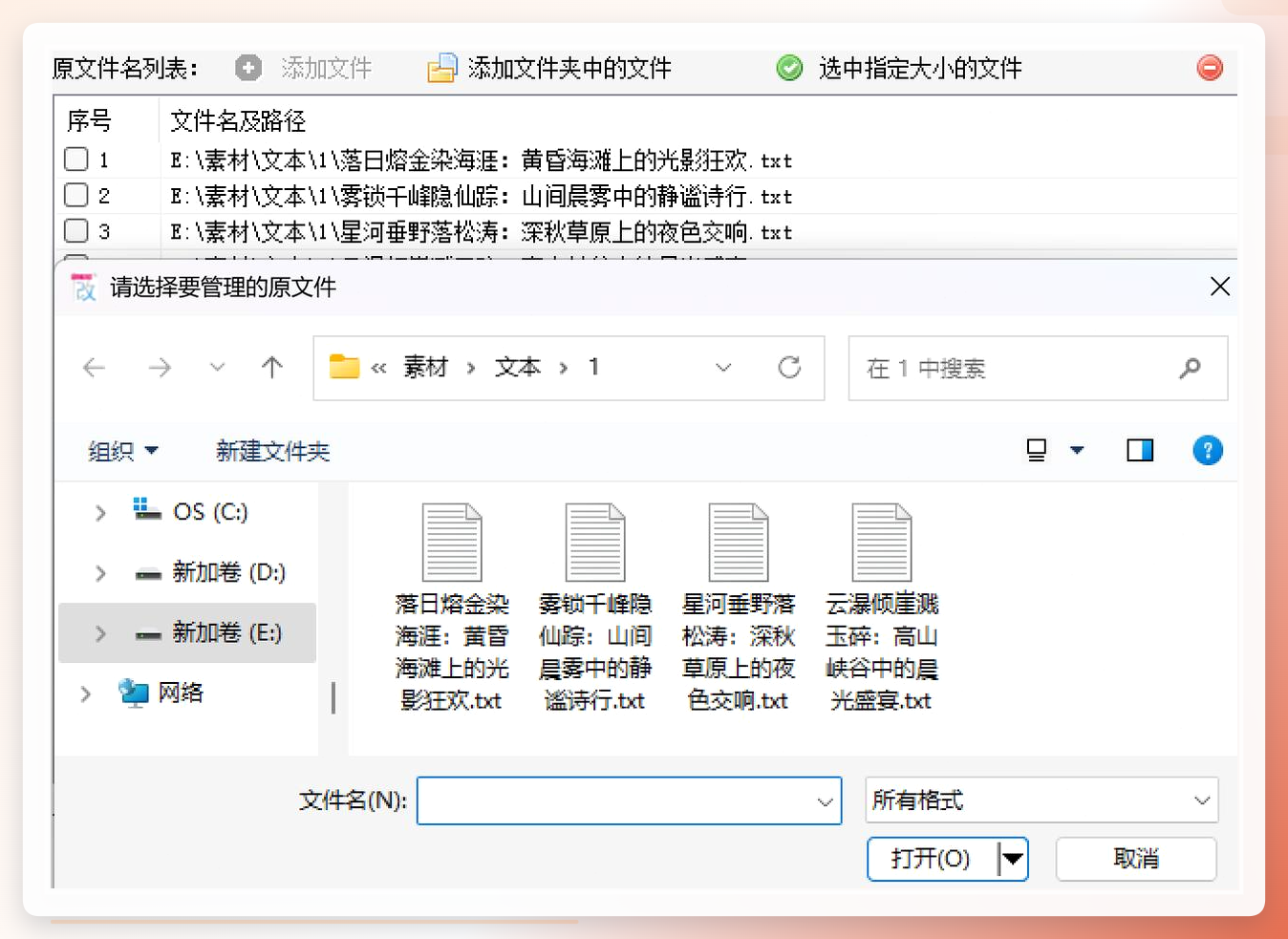Click breadcrumb arrow after 文本
The width and height of the screenshot is (1288, 939).
coord(564,368)
